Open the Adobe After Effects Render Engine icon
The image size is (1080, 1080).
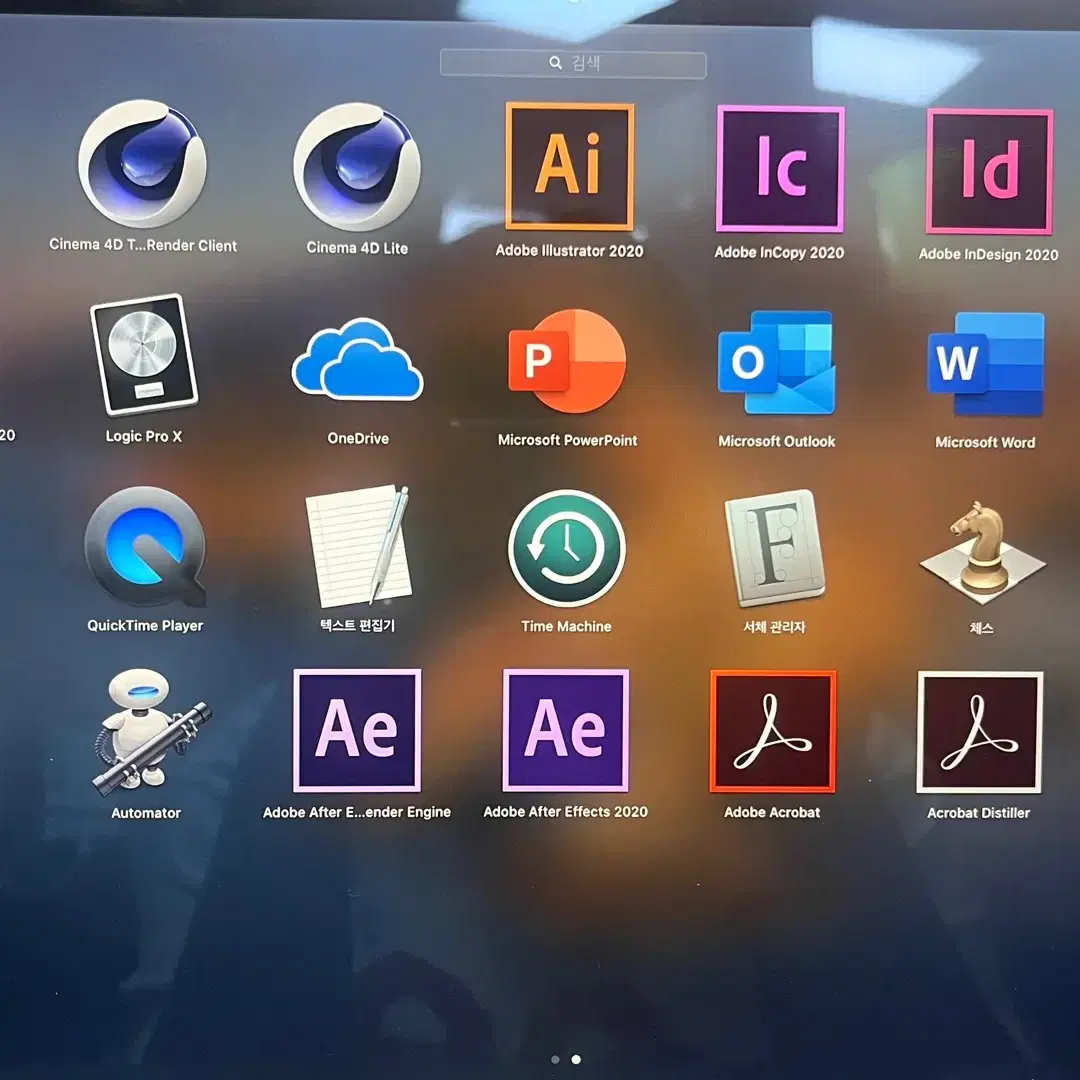(357, 730)
